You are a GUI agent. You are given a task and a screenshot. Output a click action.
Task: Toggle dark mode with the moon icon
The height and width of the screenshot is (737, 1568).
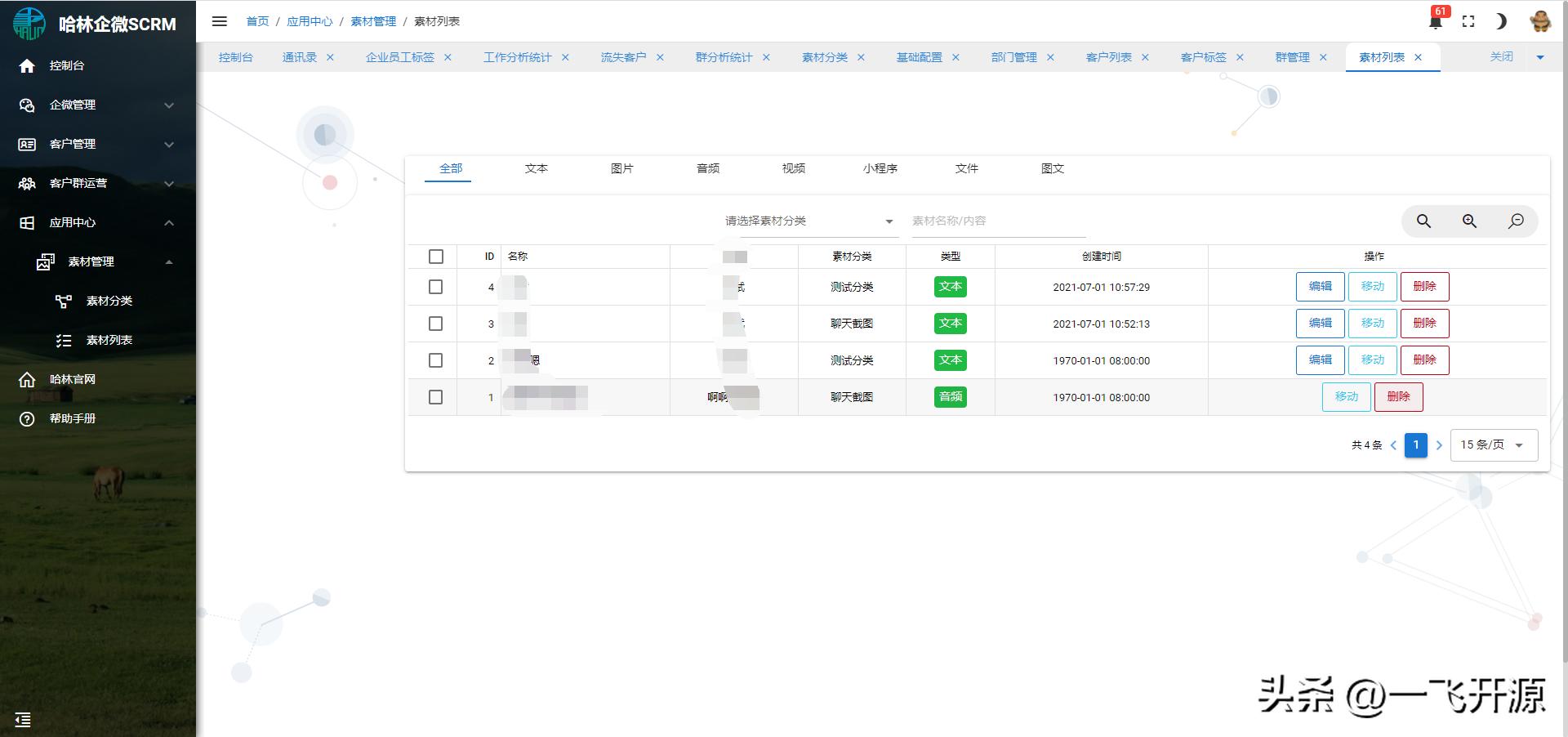pos(1501,22)
